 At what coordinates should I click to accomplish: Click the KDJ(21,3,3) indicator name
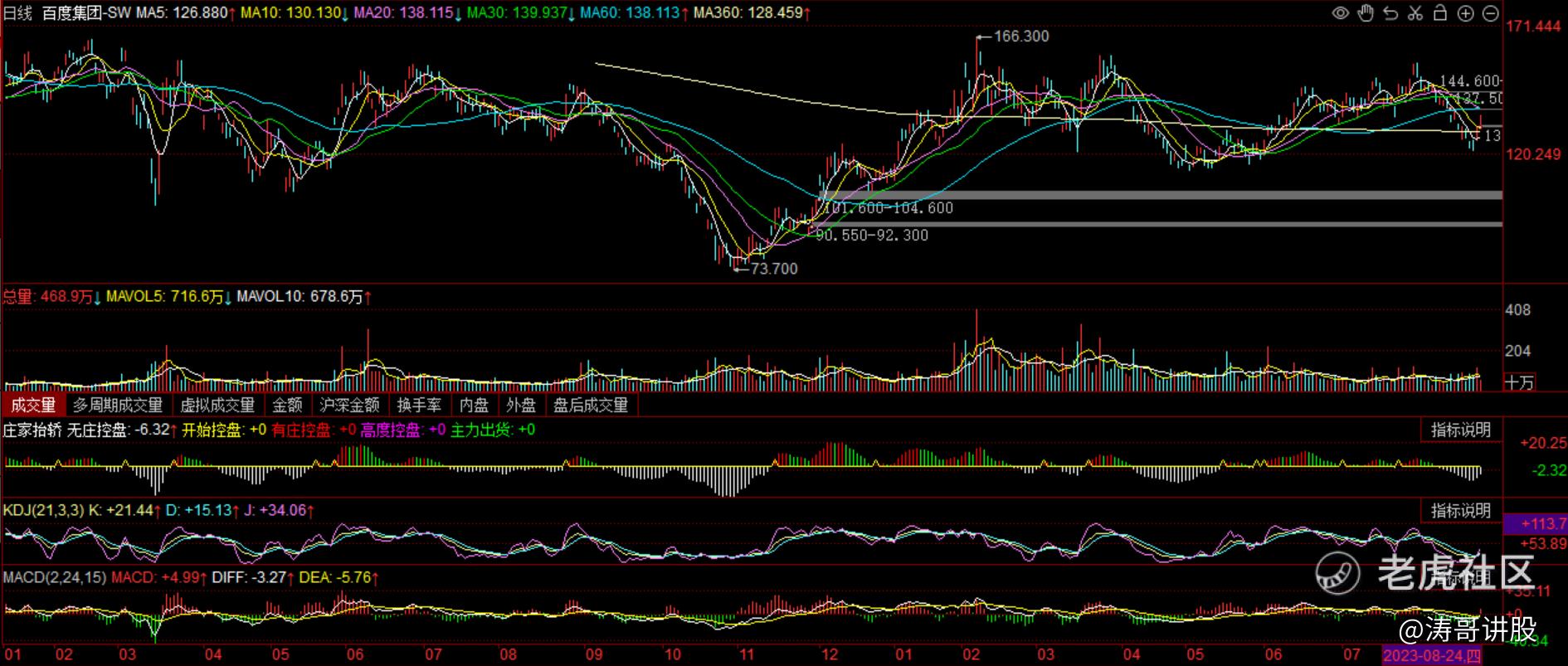point(43,510)
